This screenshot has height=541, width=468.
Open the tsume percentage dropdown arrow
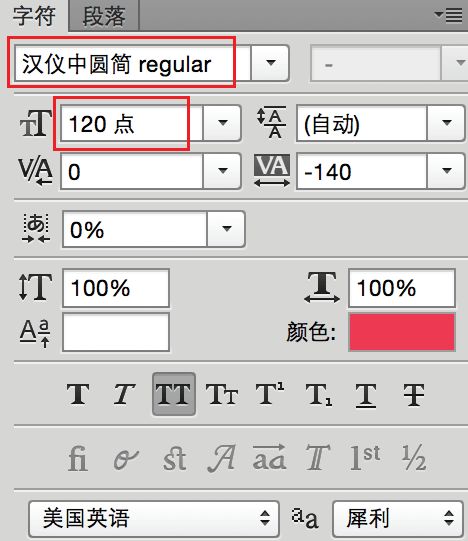click(226, 229)
